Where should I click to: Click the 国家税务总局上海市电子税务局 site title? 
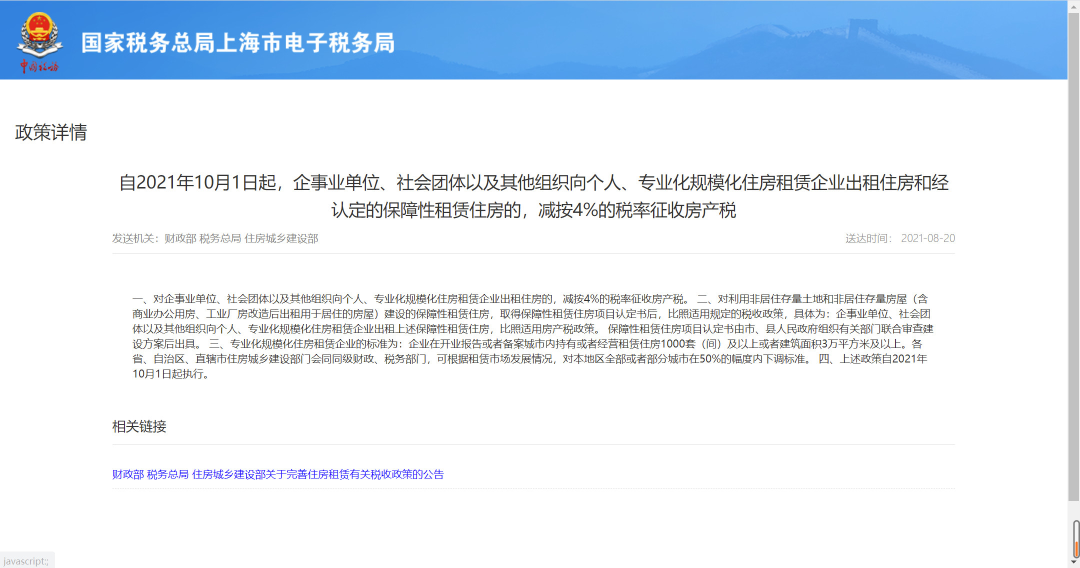[237, 43]
